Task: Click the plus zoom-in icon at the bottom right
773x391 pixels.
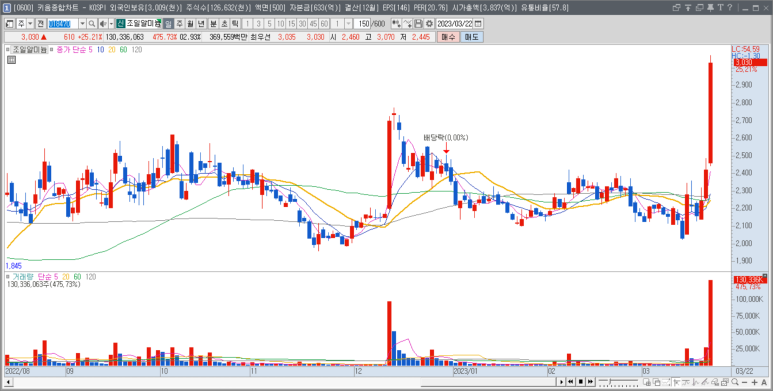Action: coord(755,382)
